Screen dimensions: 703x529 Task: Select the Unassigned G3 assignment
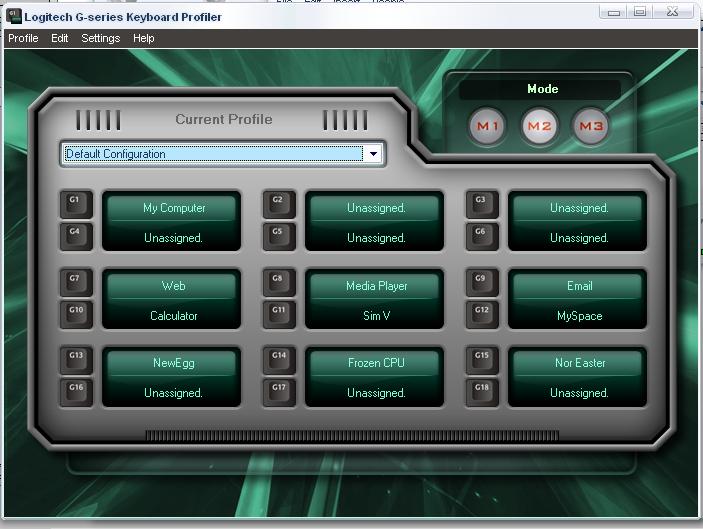579,208
